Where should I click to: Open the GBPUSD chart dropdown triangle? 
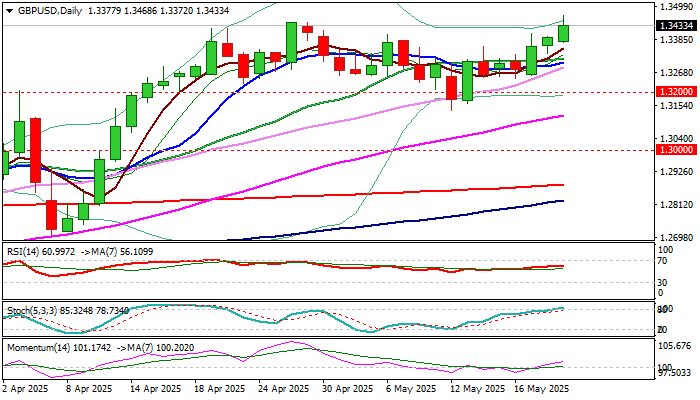9,11
